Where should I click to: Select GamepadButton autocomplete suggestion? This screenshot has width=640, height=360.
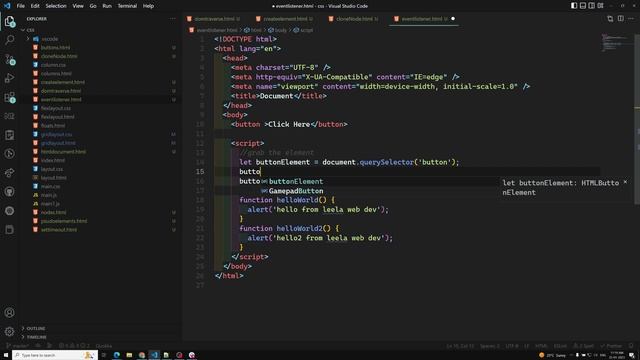pos(296,191)
